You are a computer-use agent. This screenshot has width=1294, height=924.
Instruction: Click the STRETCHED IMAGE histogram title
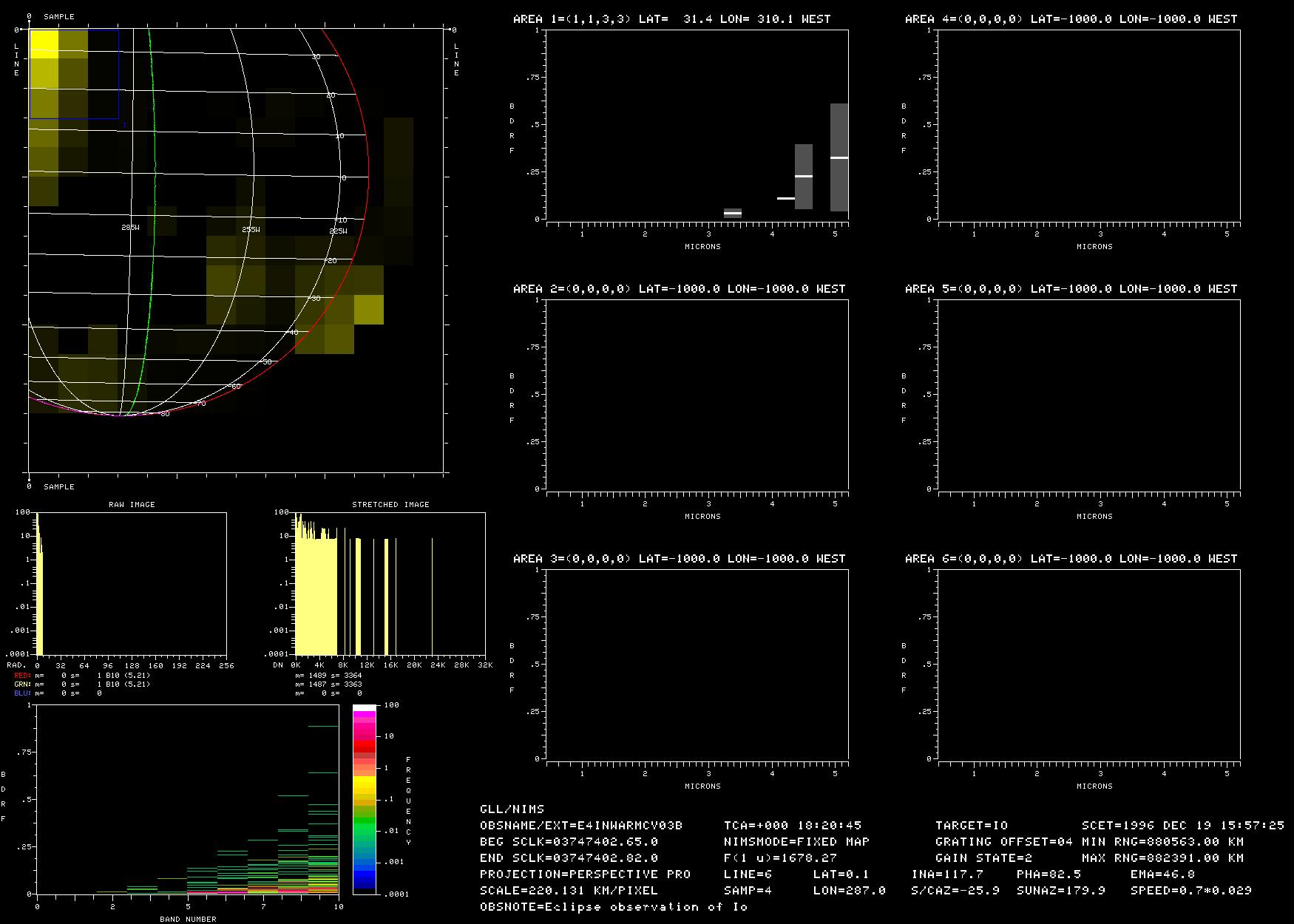pos(390,504)
